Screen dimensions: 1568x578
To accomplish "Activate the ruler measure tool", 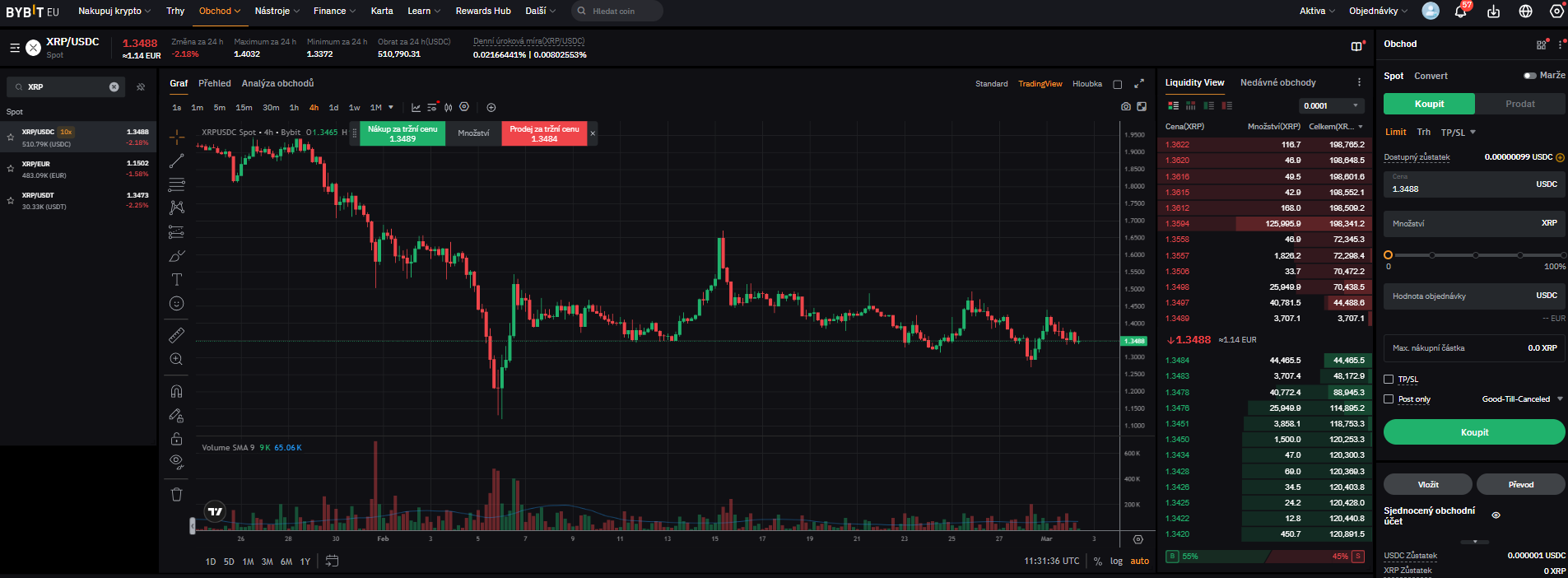I will tap(176, 335).
